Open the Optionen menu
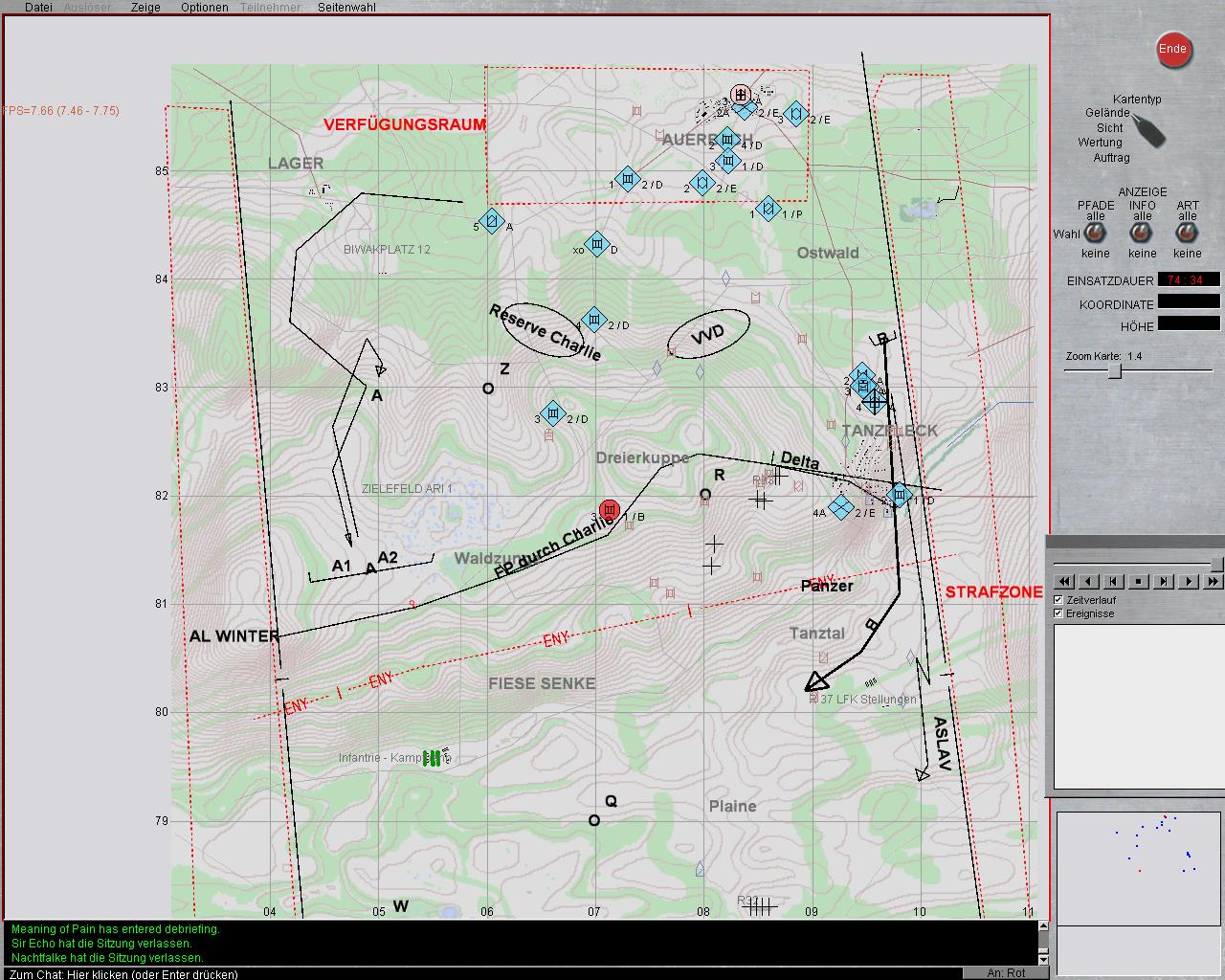The image size is (1225, 980). coord(204,7)
